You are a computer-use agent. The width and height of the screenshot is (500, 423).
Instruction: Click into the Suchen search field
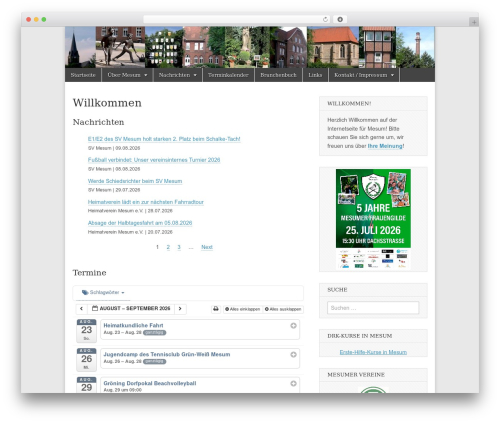coord(373,308)
